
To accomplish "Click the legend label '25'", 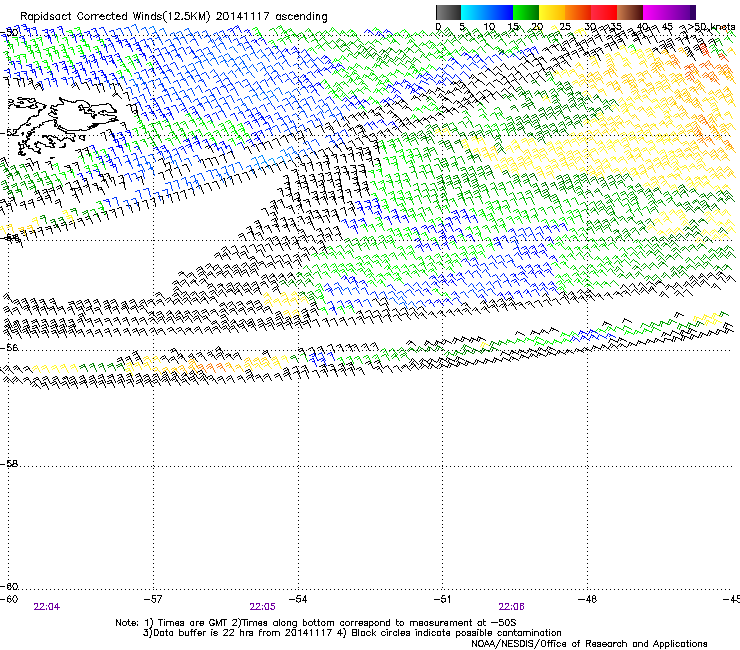I will pyautogui.click(x=564, y=27).
